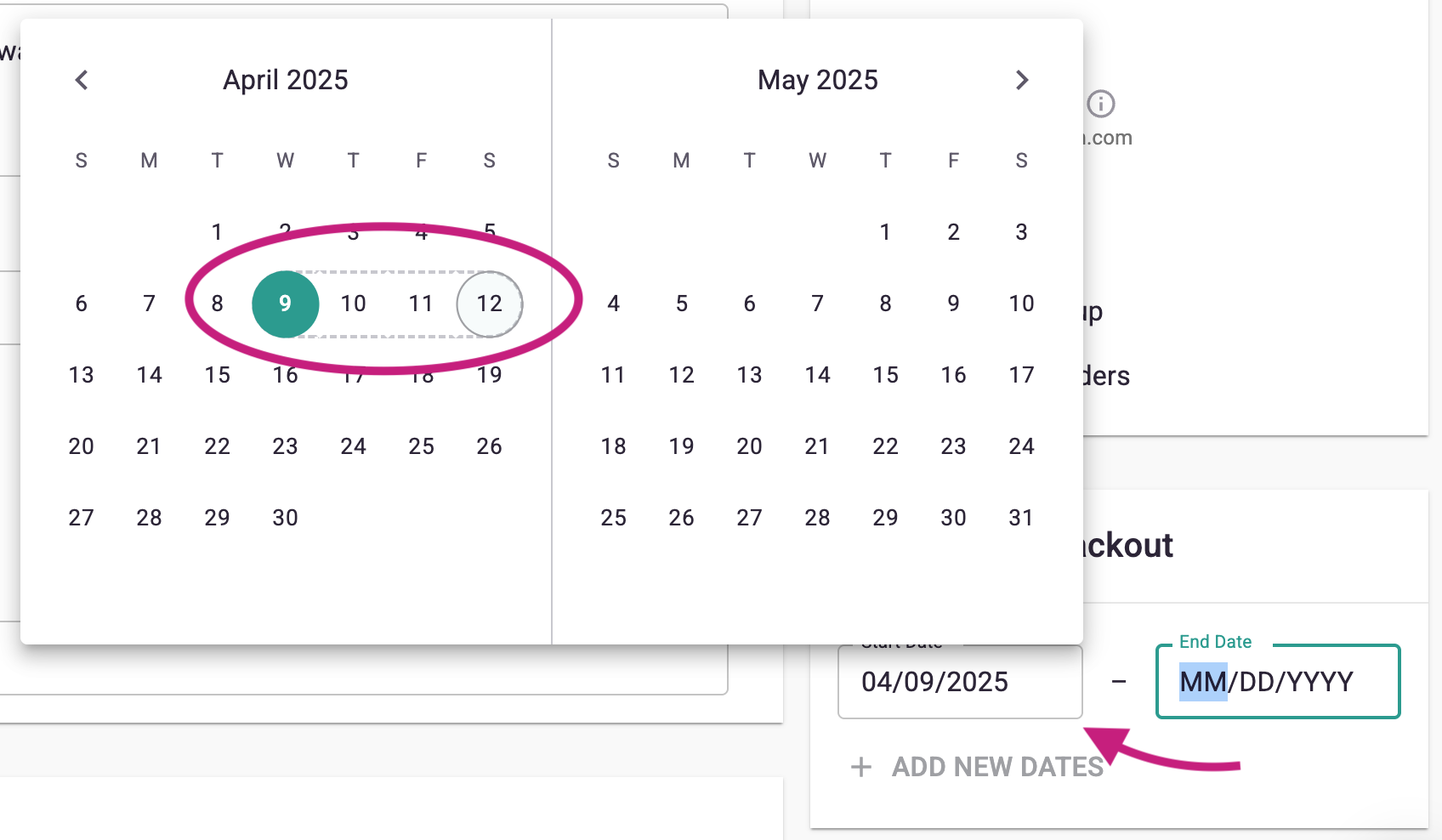Image resolution: width=1442 pixels, height=840 pixels.
Task: Select April 12 as the end date
Action: pyautogui.click(x=489, y=304)
